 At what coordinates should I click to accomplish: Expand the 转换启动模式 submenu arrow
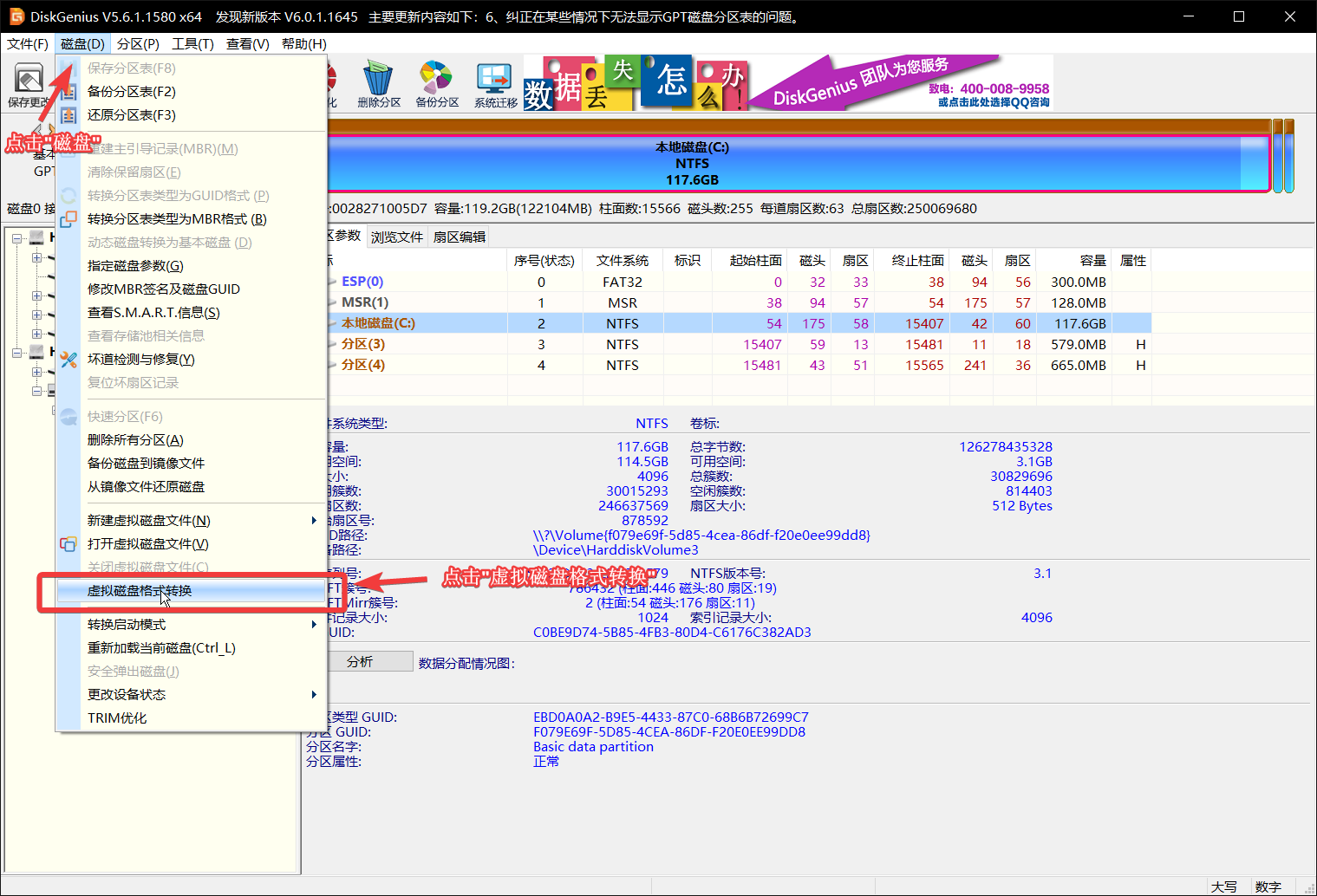click(314, 625)
